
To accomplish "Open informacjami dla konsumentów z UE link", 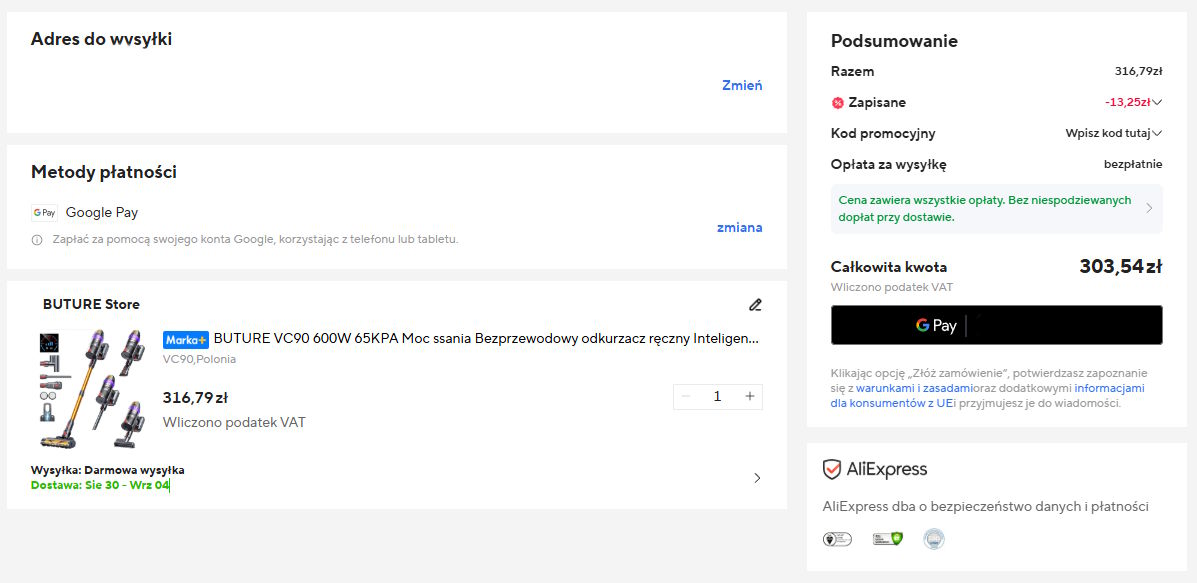I will (x=987, y=395).
